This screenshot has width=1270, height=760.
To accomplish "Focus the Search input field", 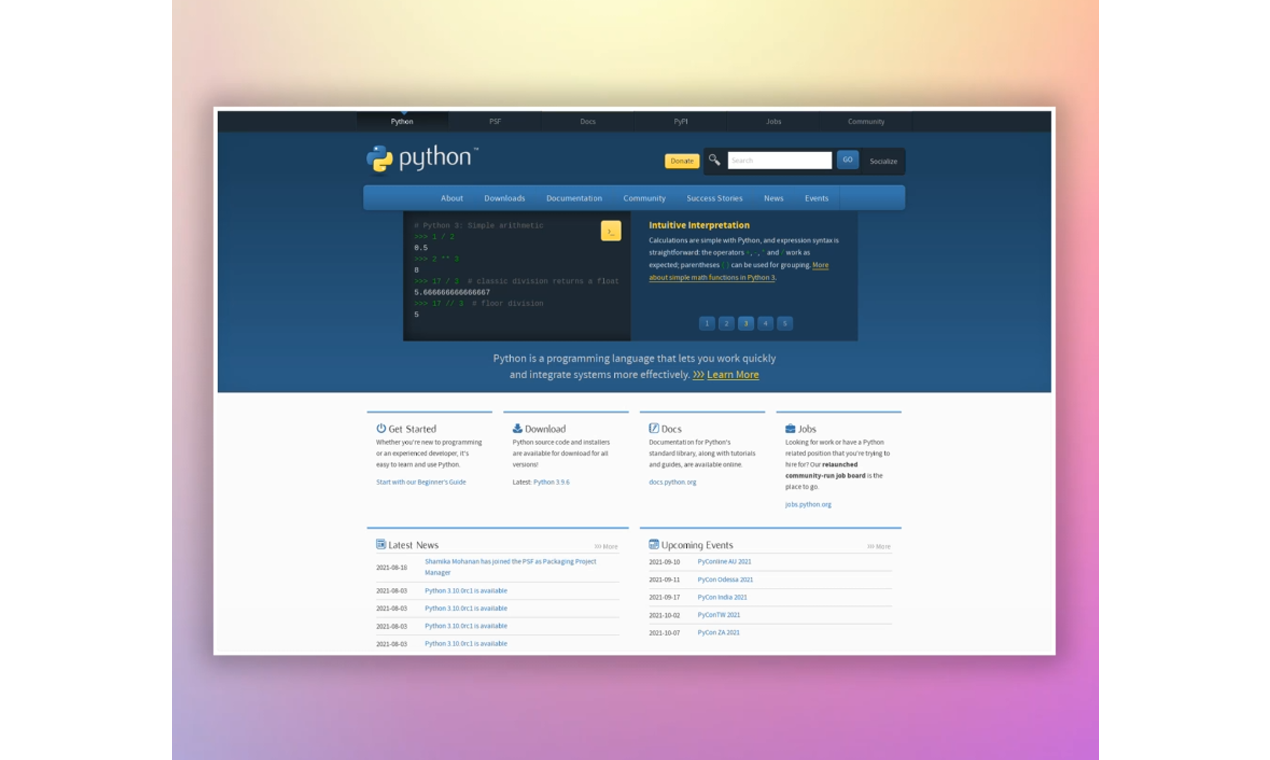I will coord(780,160).
